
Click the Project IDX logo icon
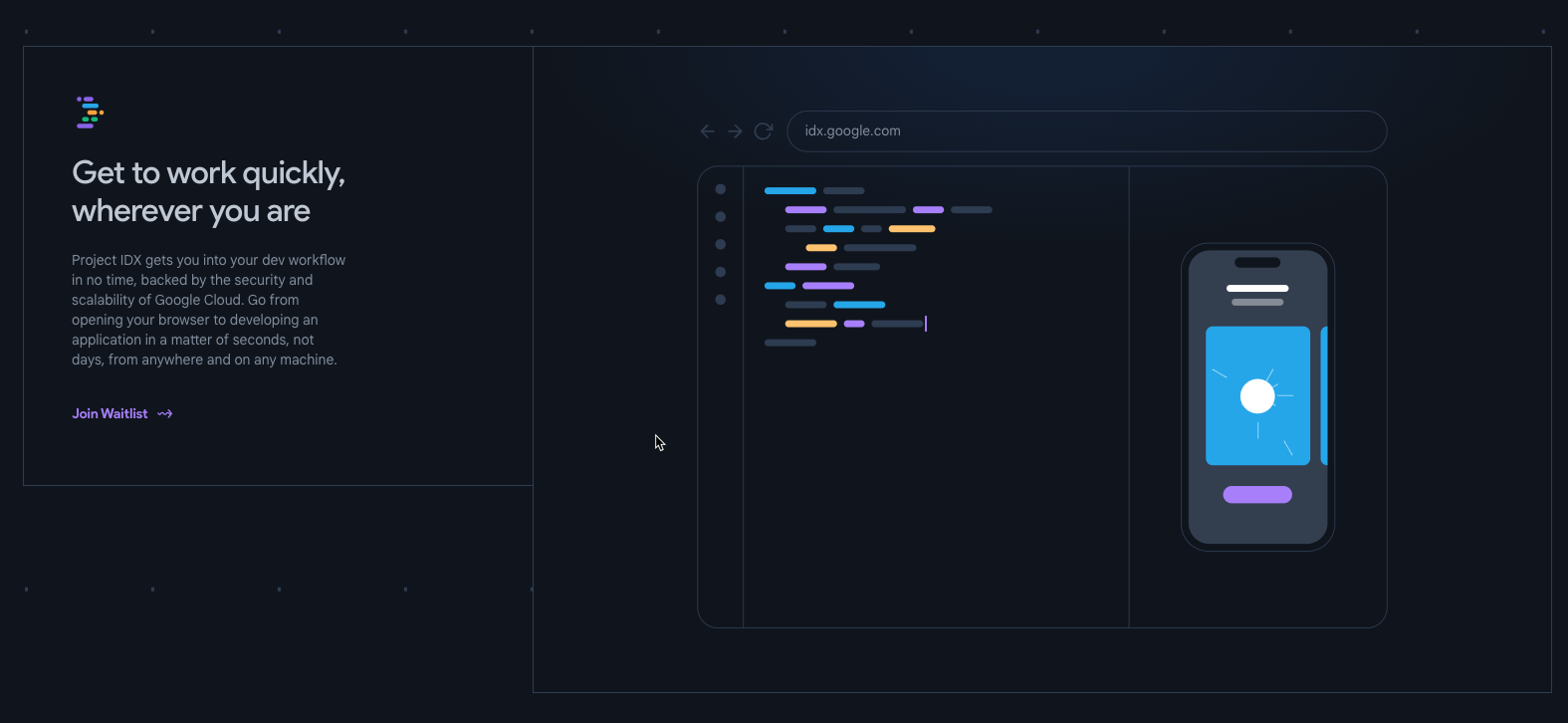pyautogui.click(x=90, y=113)
